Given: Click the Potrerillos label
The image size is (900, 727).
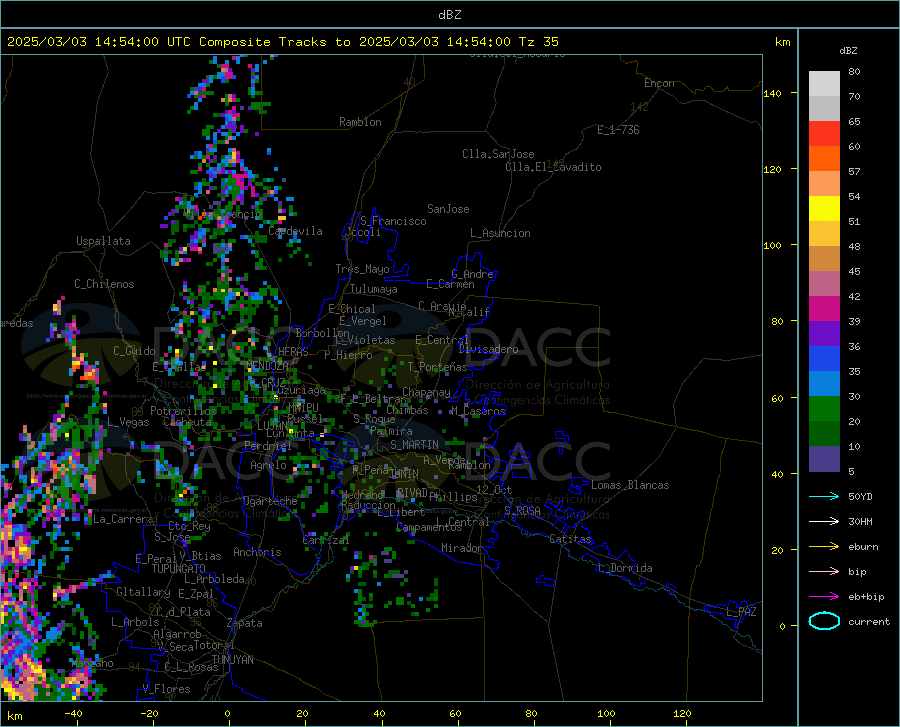Looking at the screenshot, I should [x=183, y=411].
